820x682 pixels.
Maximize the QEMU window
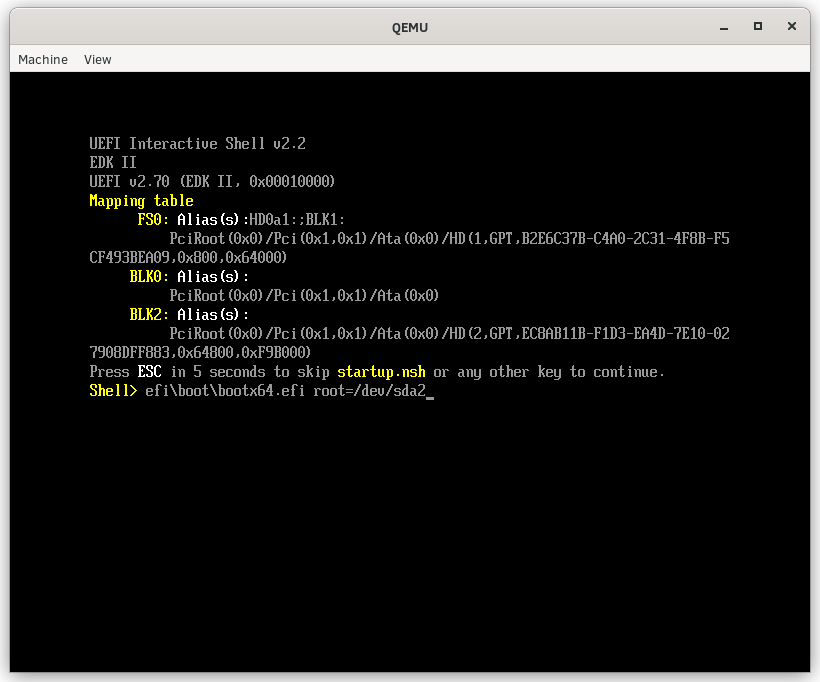point(758,26)
